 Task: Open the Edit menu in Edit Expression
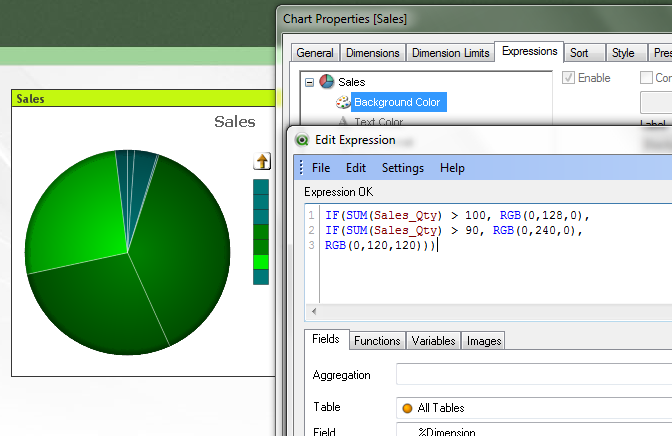click(356, 168)
